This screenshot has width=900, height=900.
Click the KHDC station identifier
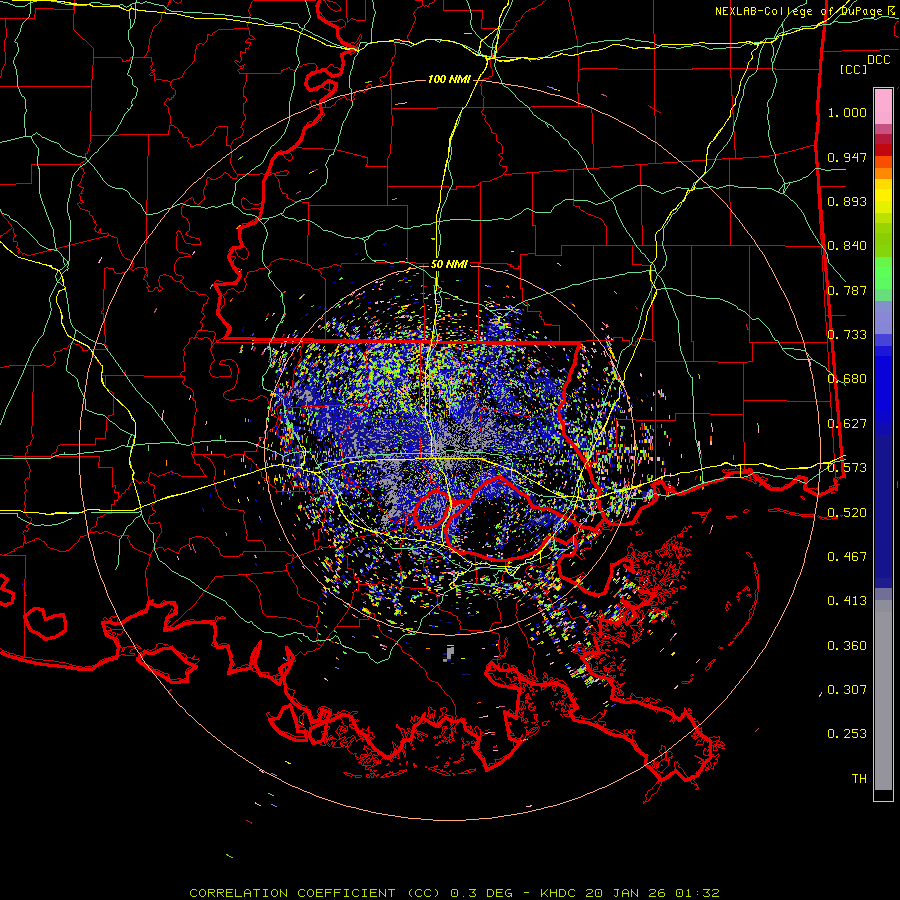[560, 893]
